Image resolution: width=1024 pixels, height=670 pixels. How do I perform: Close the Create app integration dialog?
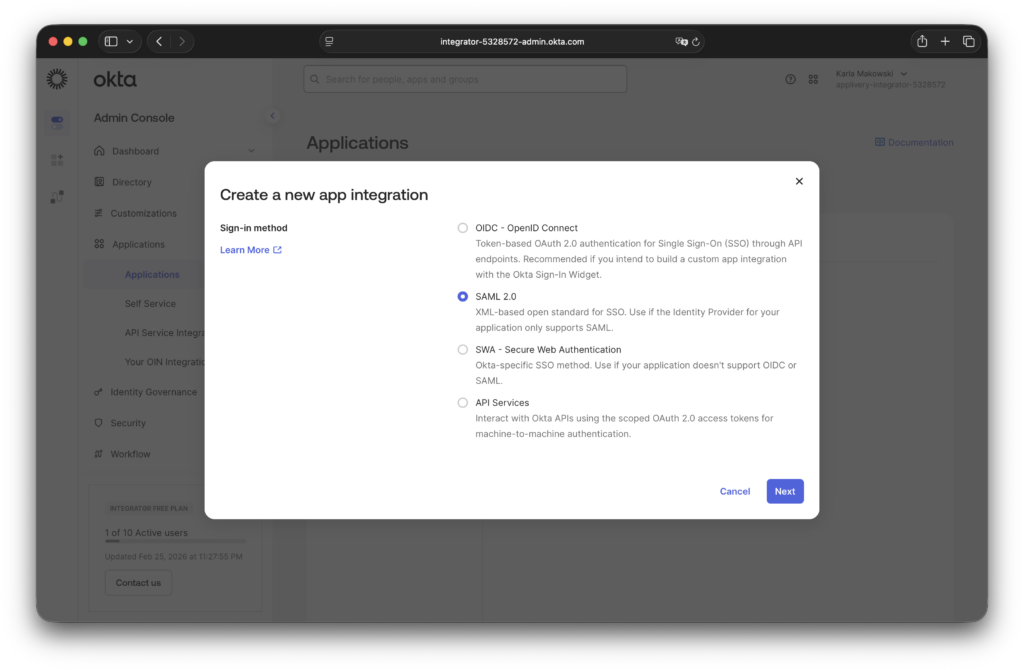click(x=799, y=181)
